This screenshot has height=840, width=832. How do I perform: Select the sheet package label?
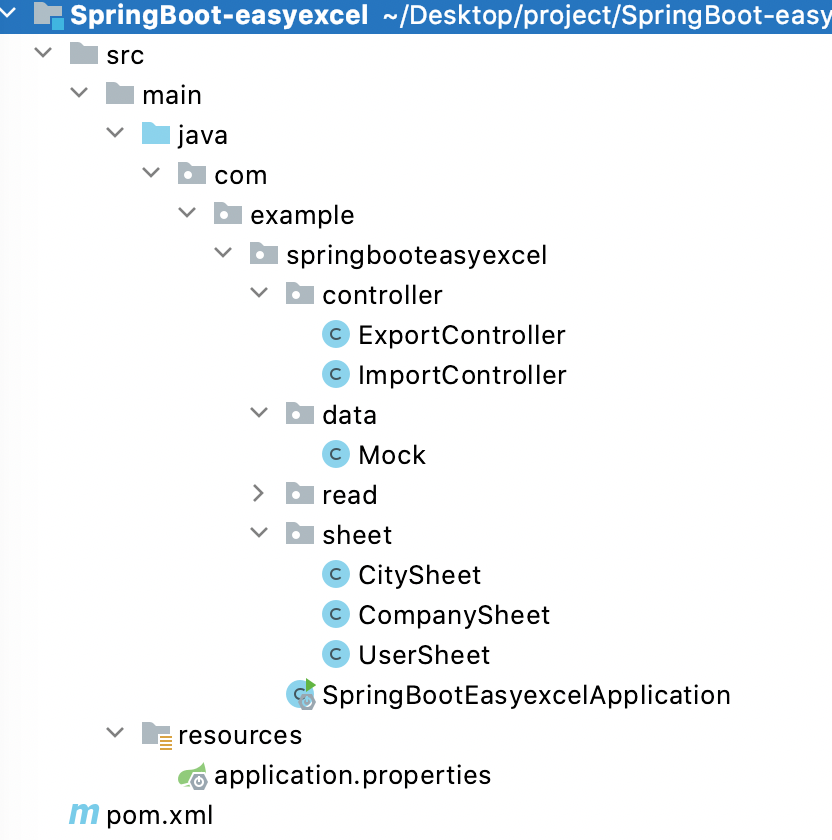point(357,535)
